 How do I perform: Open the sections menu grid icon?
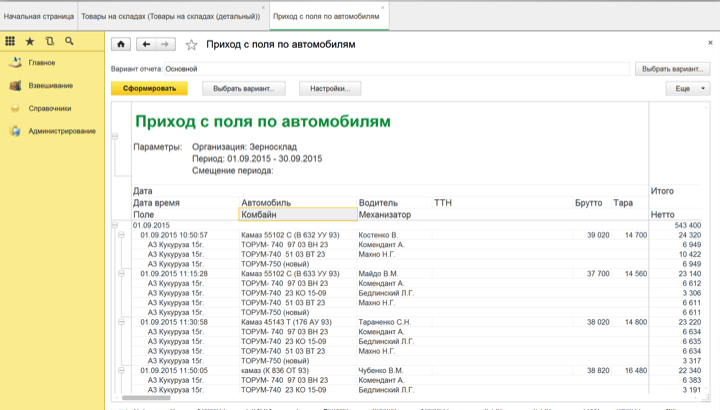click(x=10, y=41)
